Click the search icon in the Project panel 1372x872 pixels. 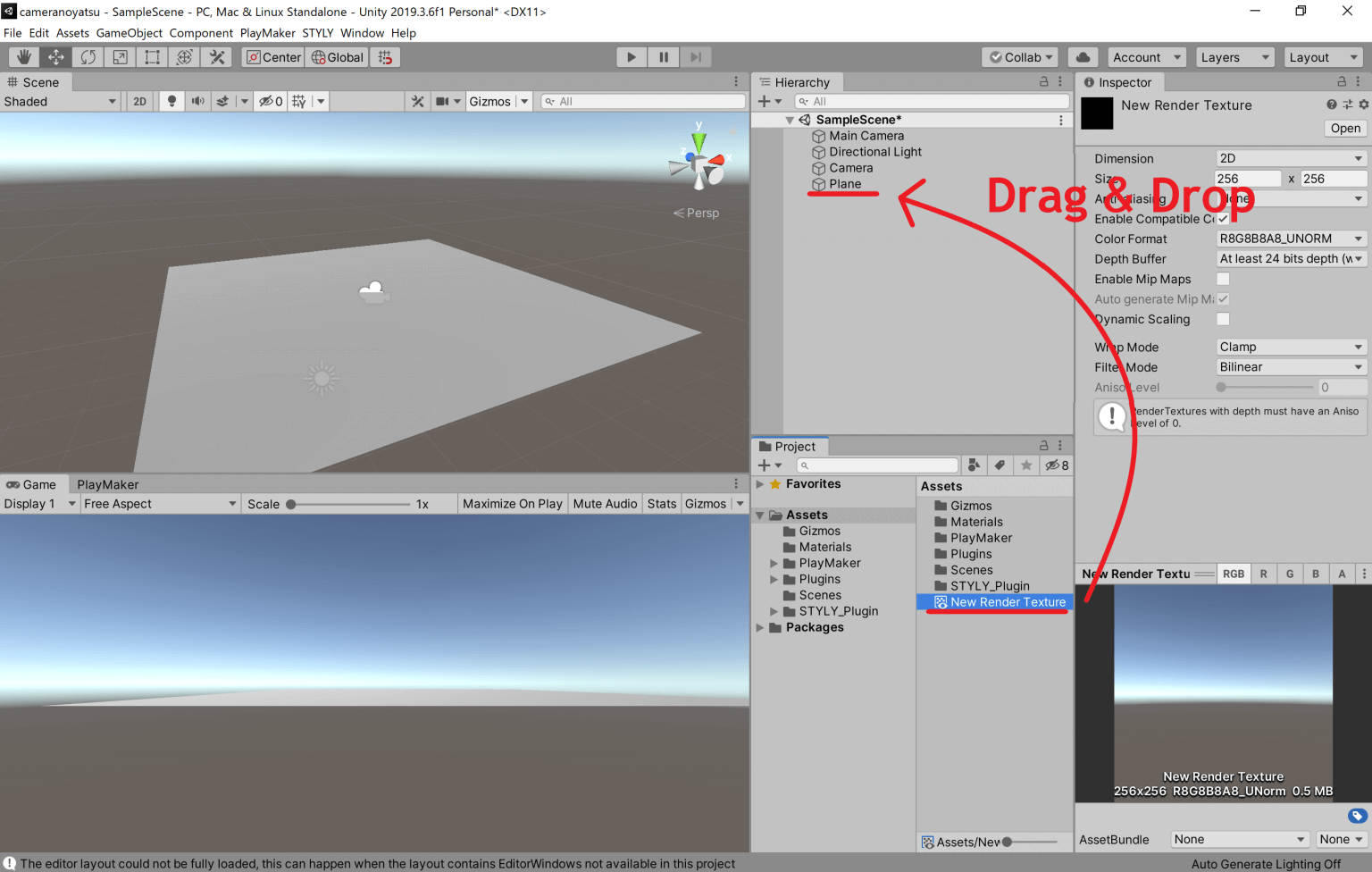point(805,465)
